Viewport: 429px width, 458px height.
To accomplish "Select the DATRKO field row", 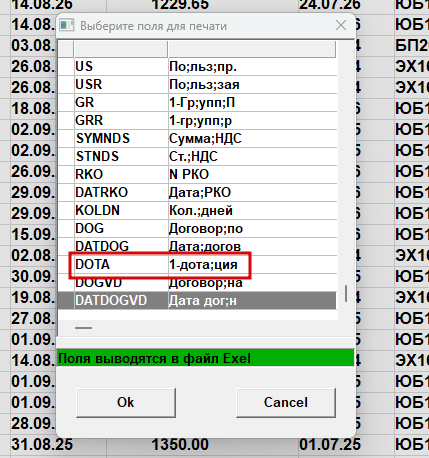I will (x=197, y=193).
